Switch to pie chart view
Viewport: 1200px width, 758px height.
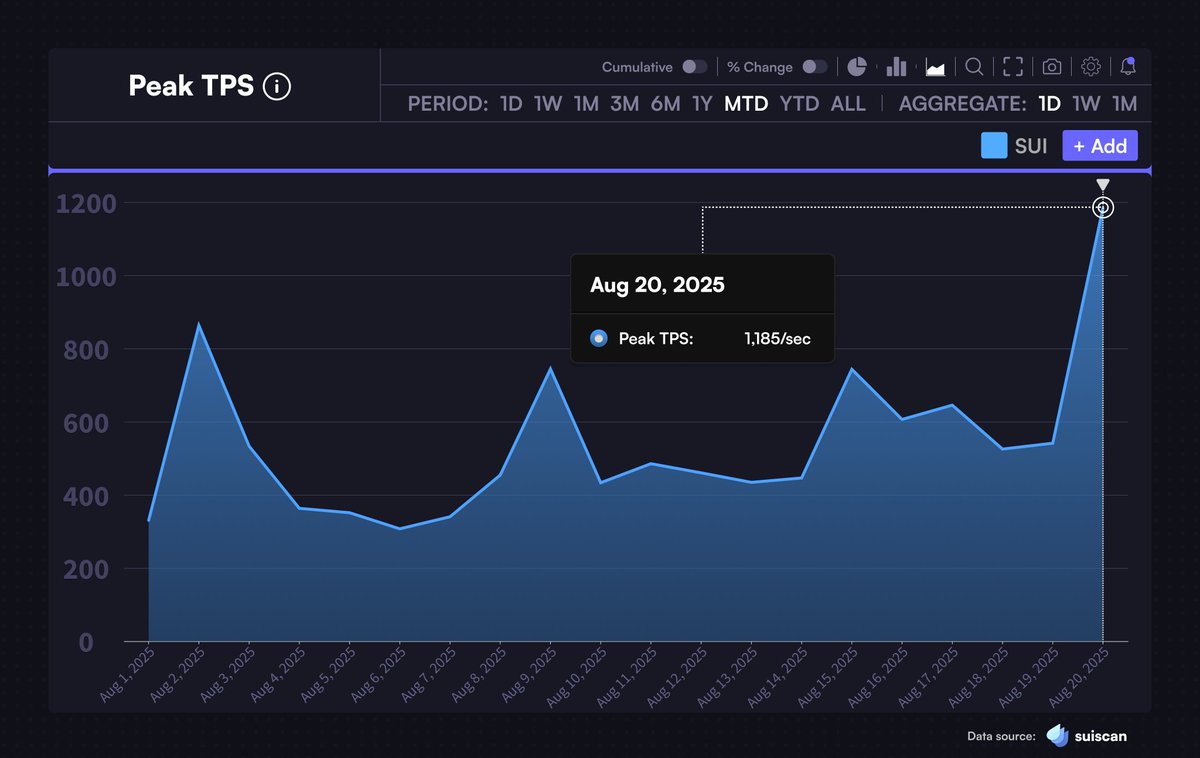coord(857,67)
